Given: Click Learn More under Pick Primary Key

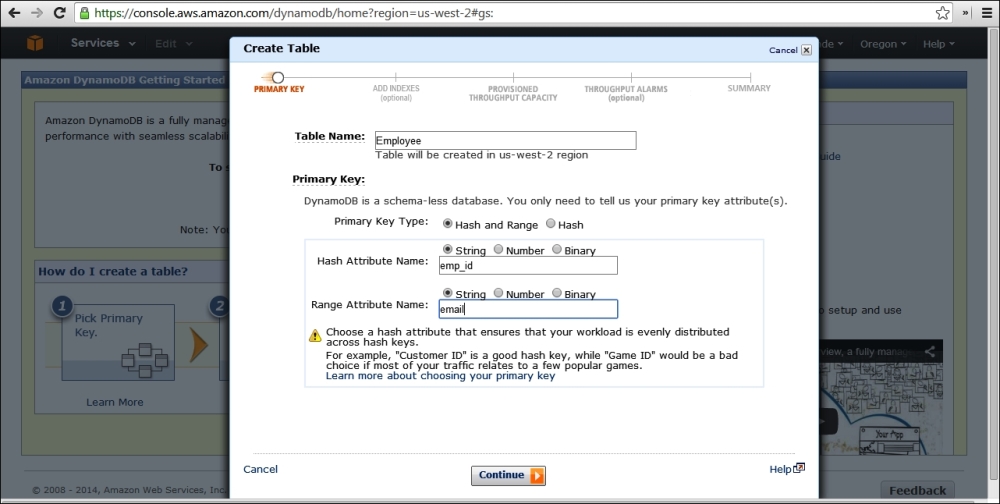Looking at the screenshot, I should point(115,402).
